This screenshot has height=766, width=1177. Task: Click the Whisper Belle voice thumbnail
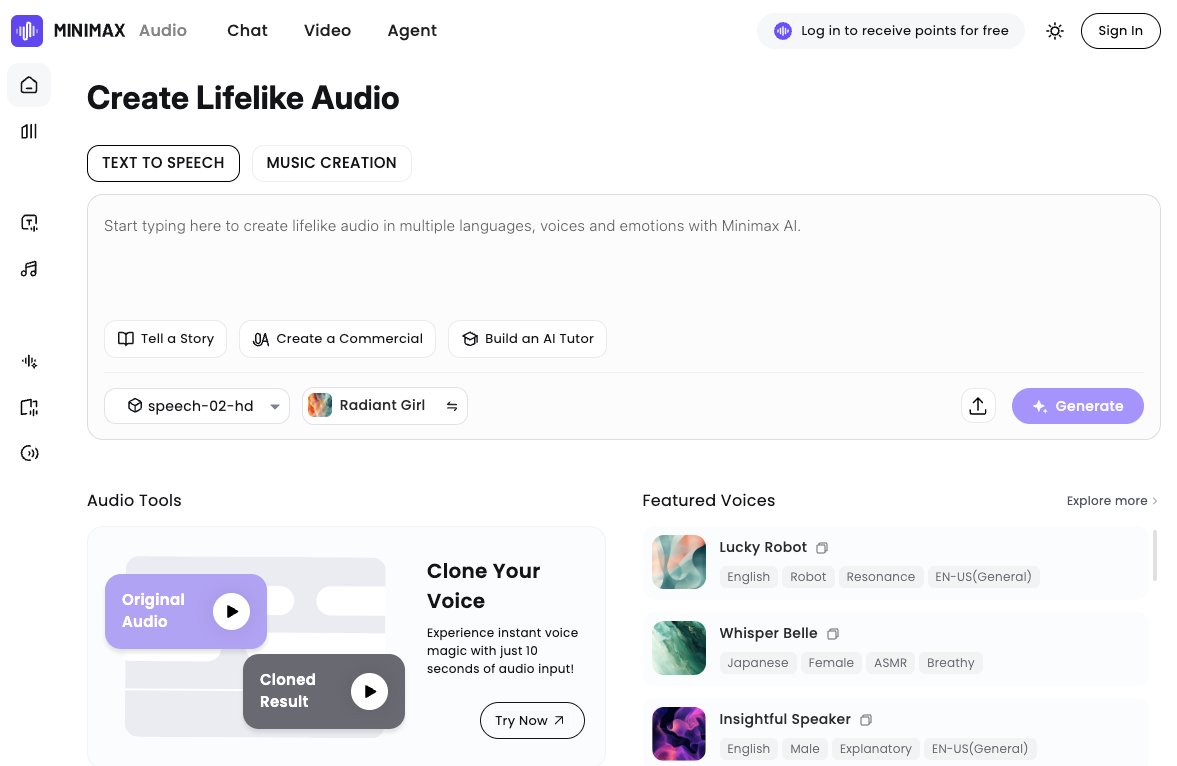(679, 648)
